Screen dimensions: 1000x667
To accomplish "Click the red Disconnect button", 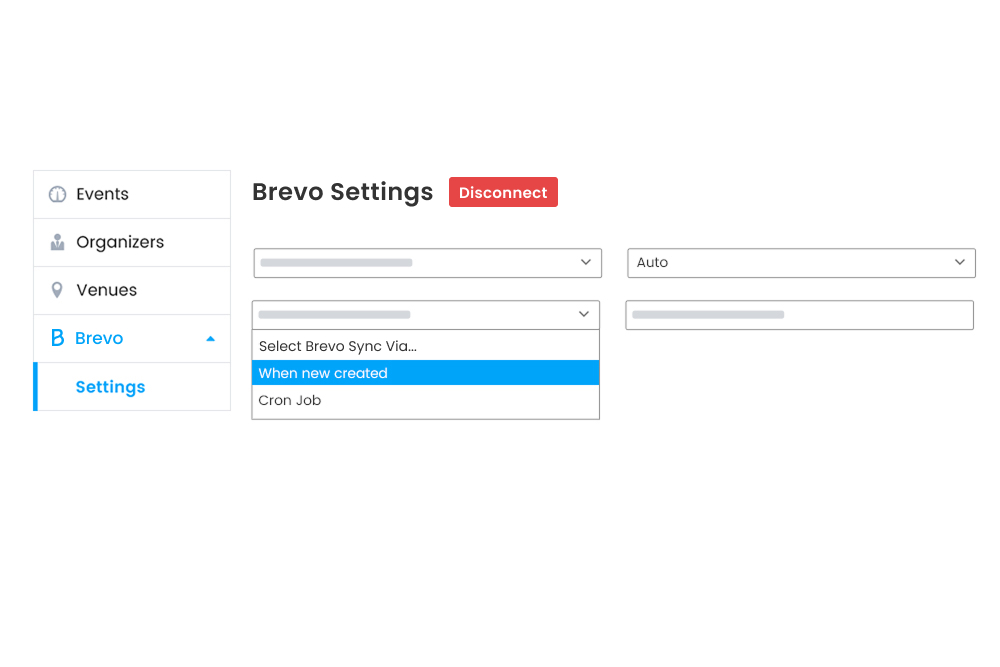I will click(503, 192).
